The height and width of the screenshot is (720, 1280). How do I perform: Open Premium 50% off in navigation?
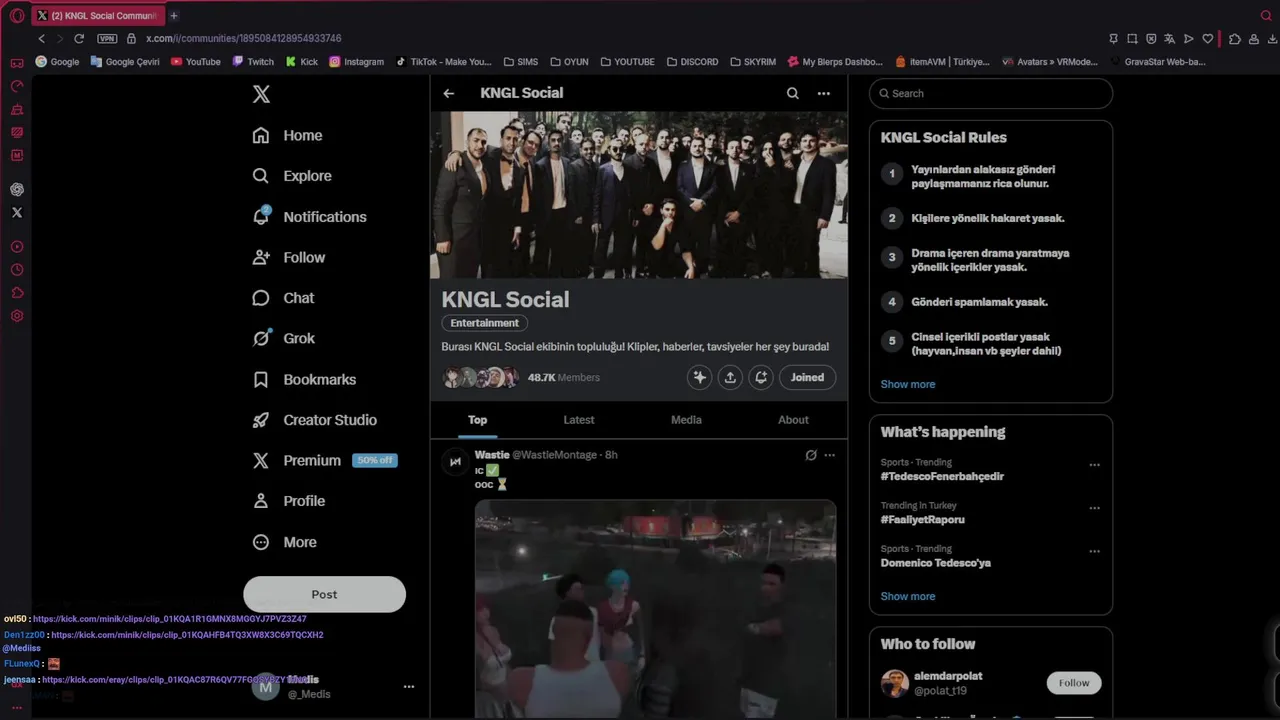click(x=324, y=460)
